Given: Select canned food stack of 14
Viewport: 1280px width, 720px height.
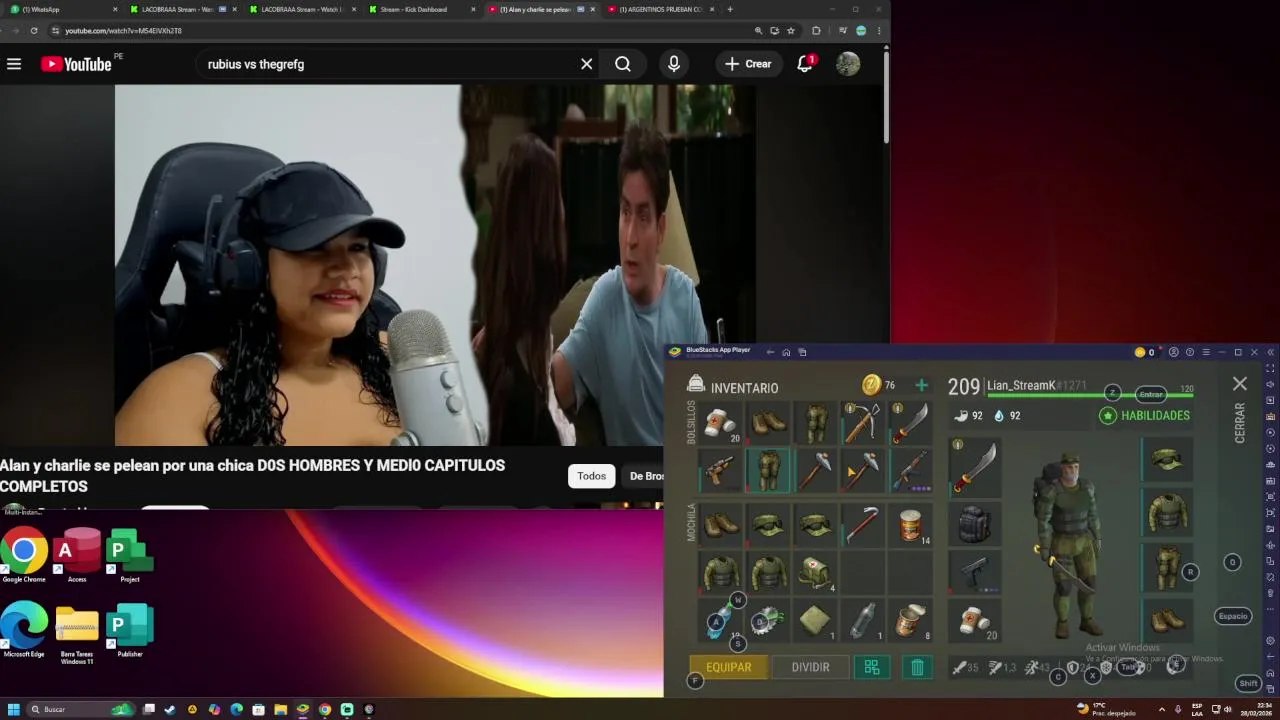Looking at the screenshot, I should (x=910, y=525).
